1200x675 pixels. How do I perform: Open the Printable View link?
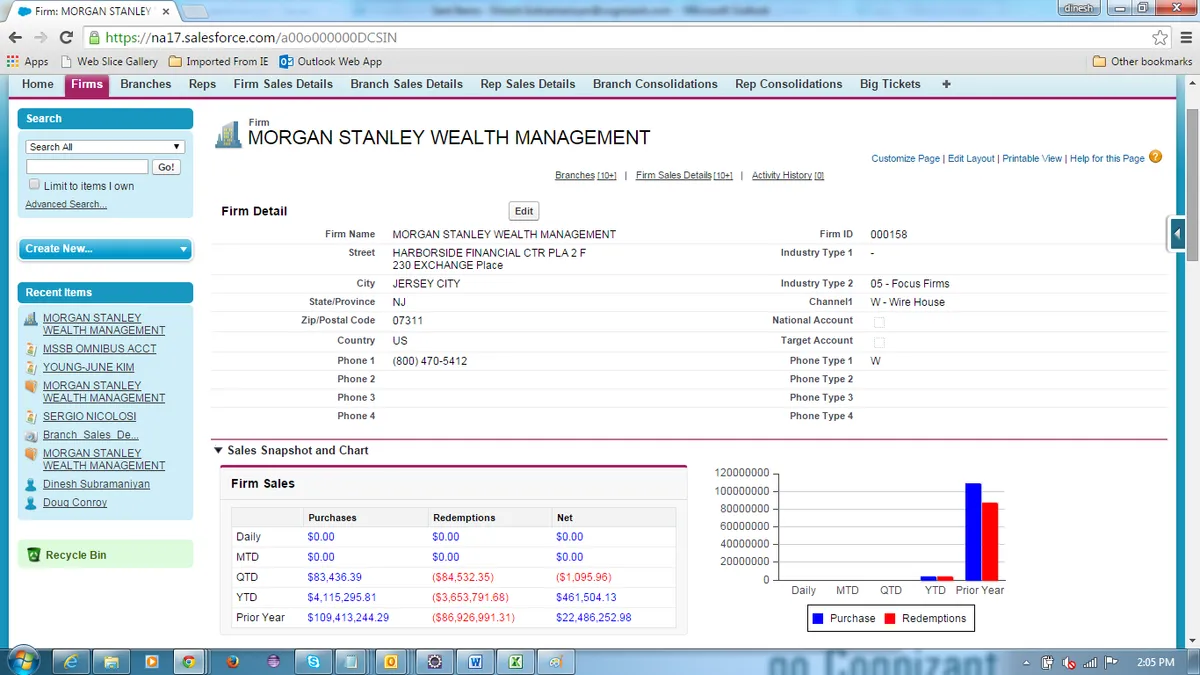[x=1032, y=159]
